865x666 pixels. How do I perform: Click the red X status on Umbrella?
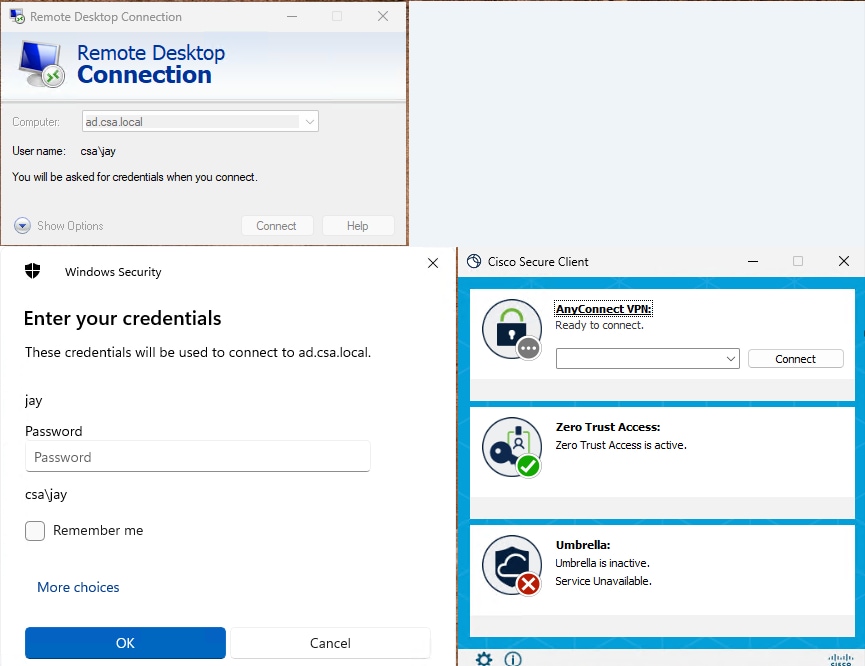[528, 584]
